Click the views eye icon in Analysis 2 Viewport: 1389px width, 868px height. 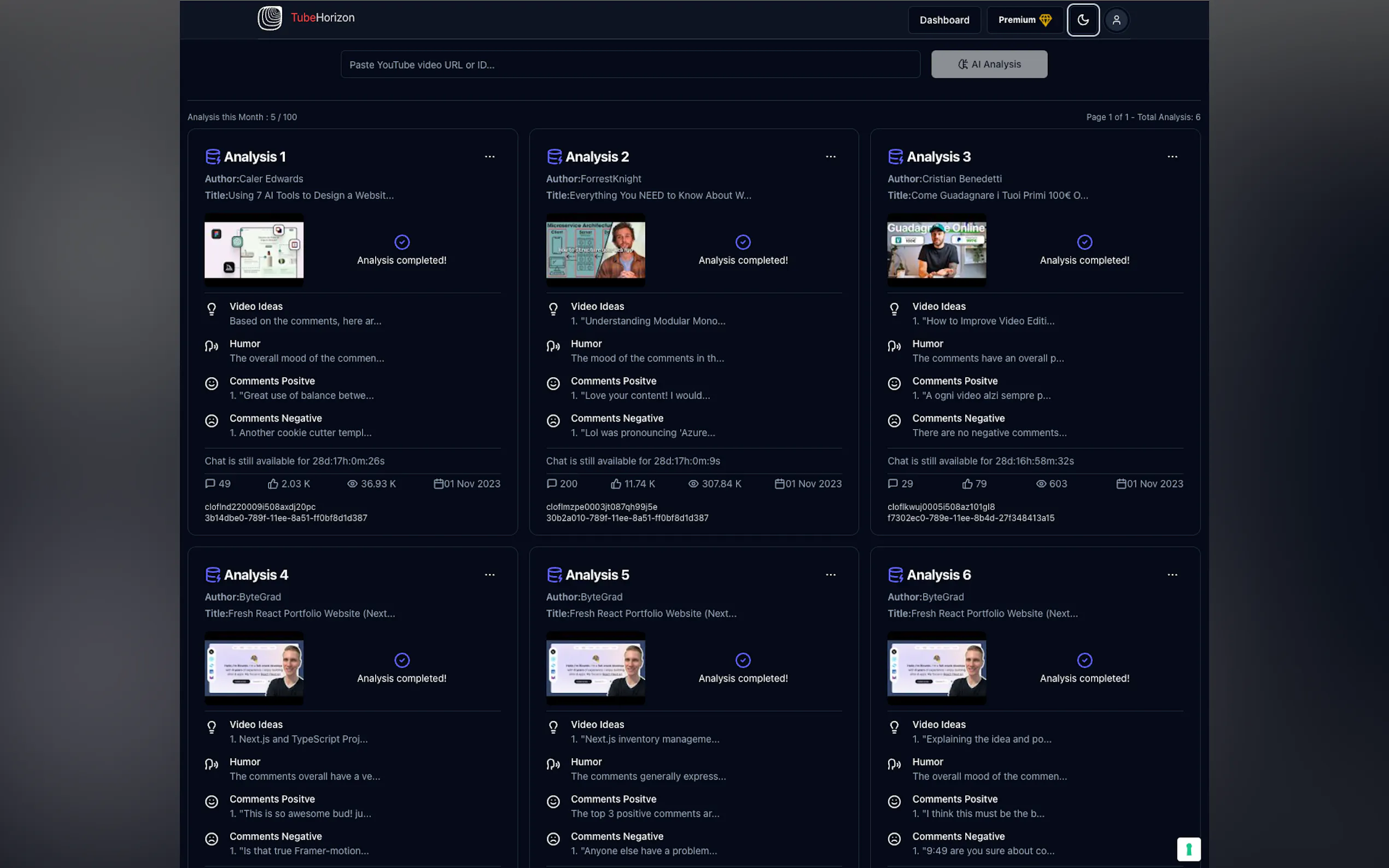(x=693, y=484)
